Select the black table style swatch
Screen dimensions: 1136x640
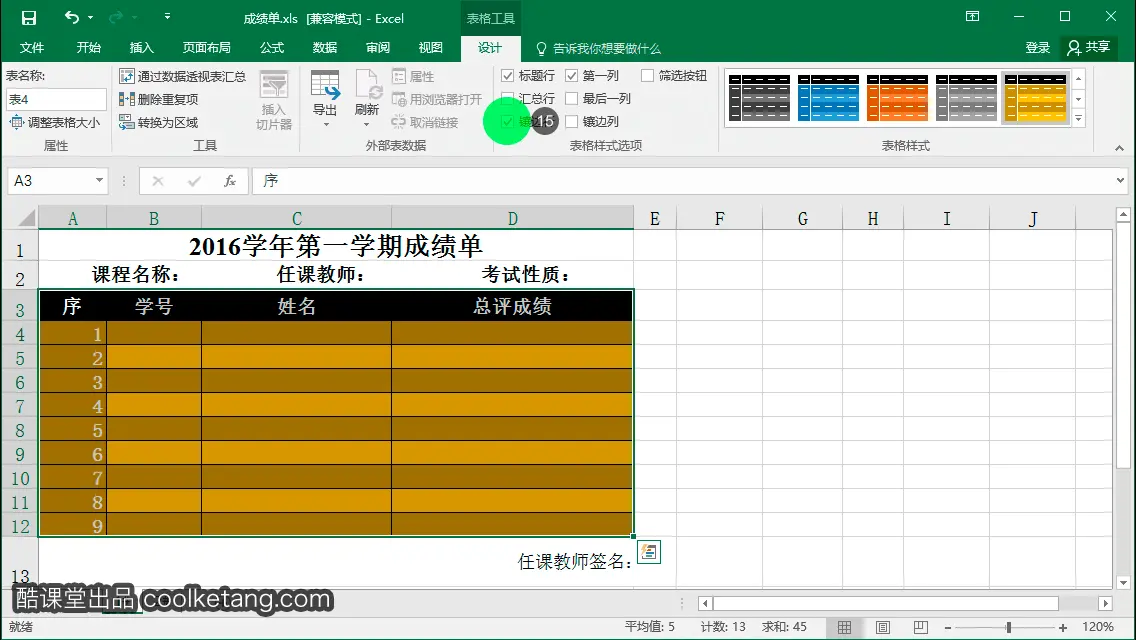(x=759, y=97)
